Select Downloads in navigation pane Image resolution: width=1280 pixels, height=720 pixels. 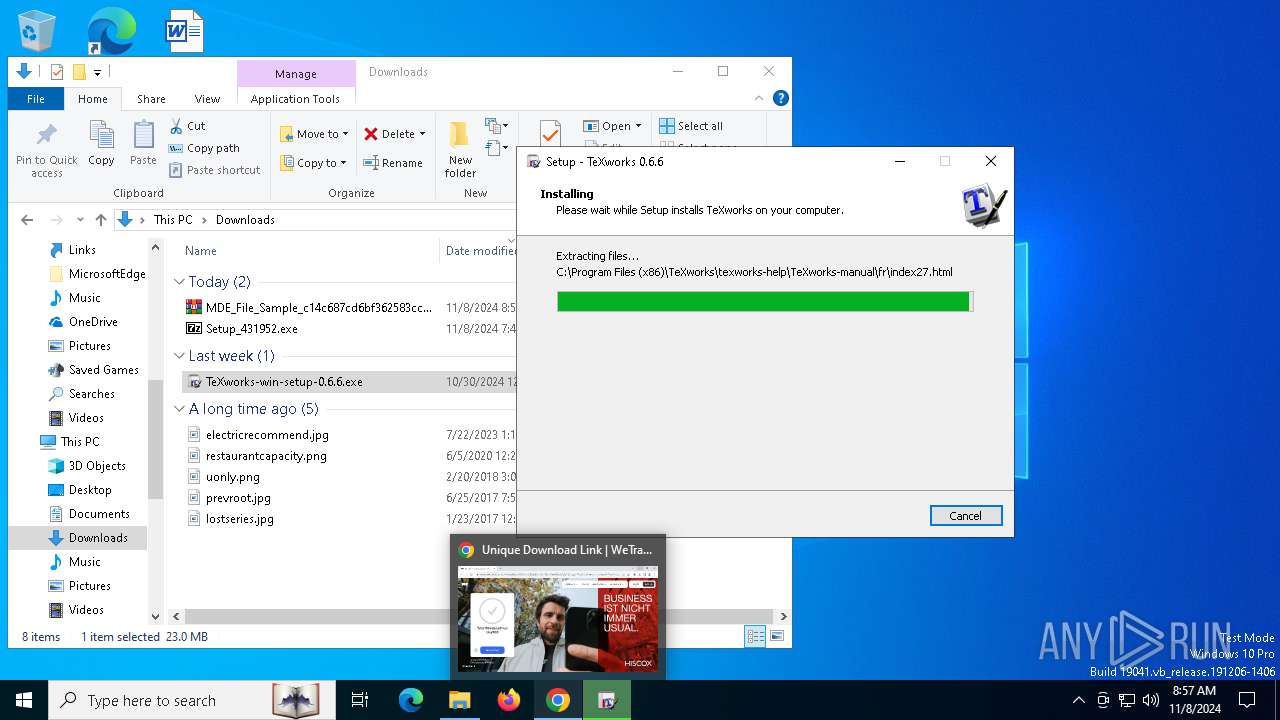click(x=98, y=538)
